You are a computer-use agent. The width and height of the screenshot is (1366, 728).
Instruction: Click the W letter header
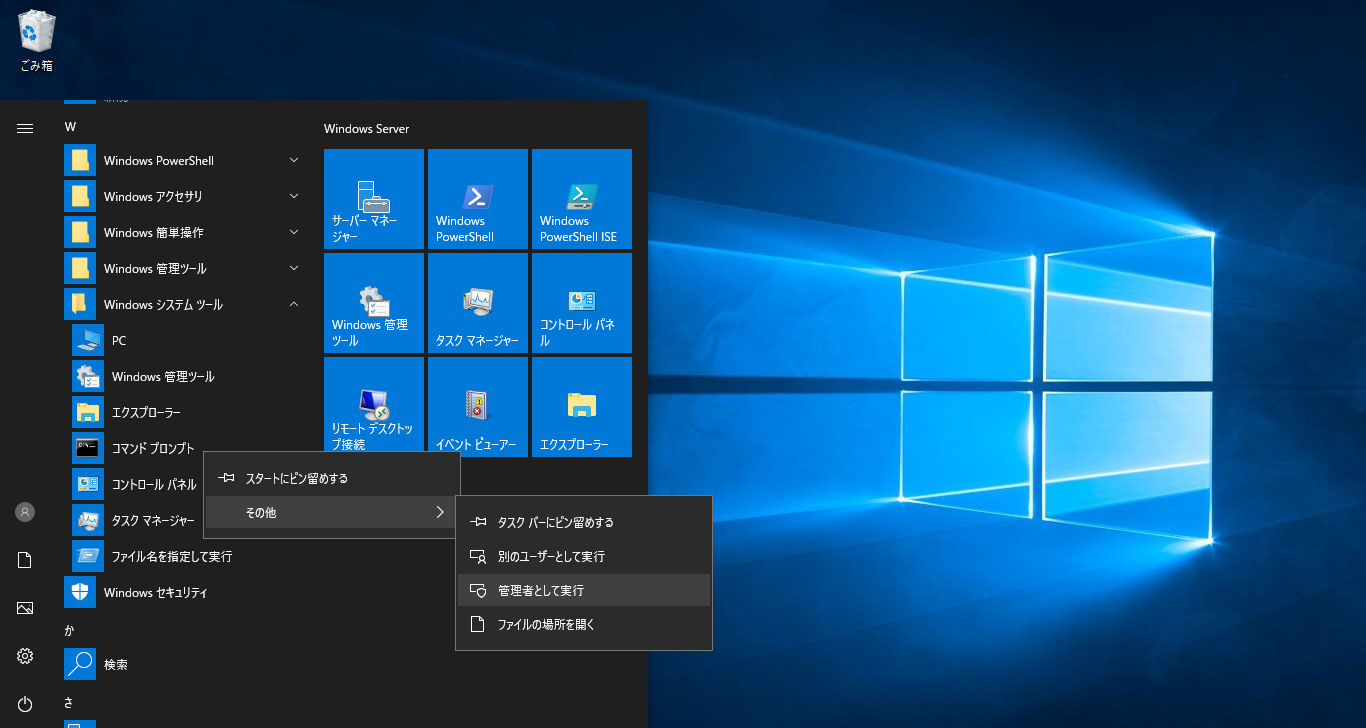coord(70,127)
